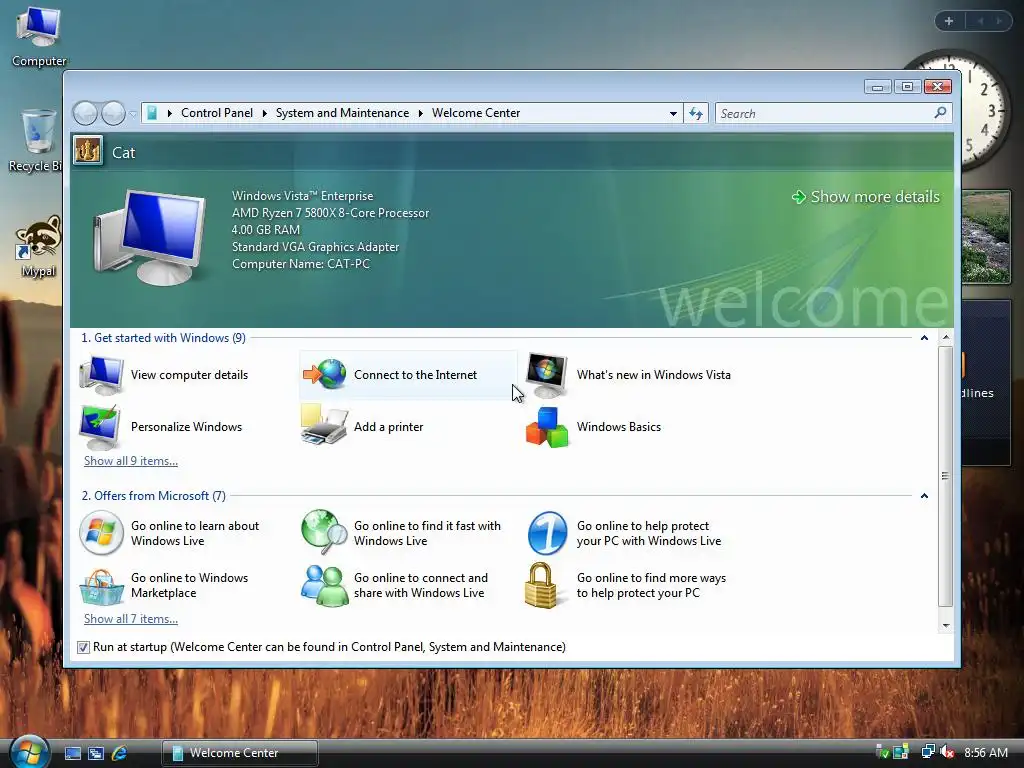Click the 2. Offers from Microsoft heading
Viewport: 1024px width, 768px height.
[153, 496]
